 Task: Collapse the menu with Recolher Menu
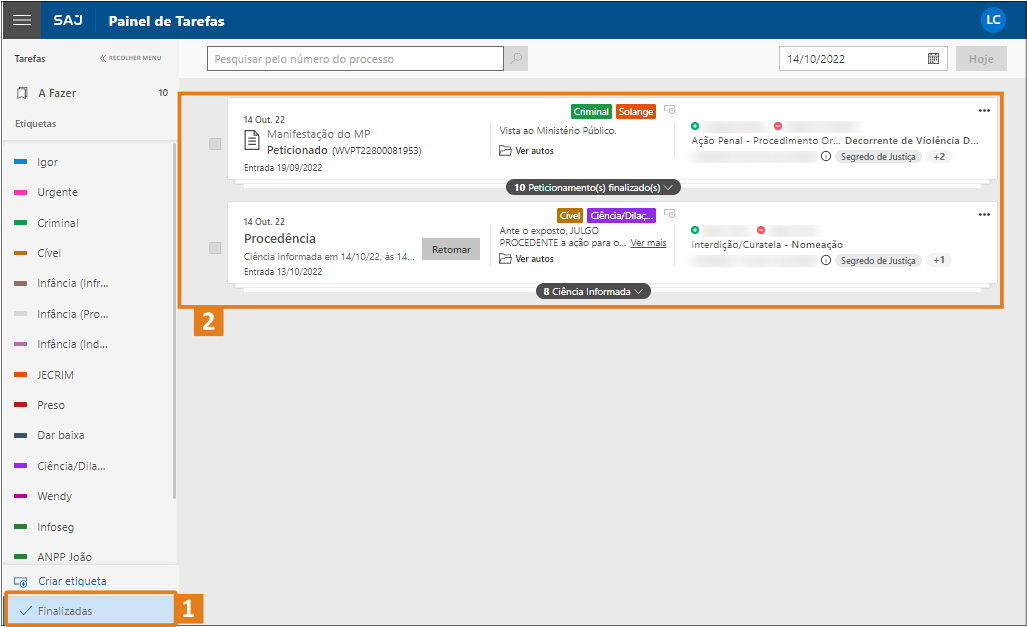131,58
